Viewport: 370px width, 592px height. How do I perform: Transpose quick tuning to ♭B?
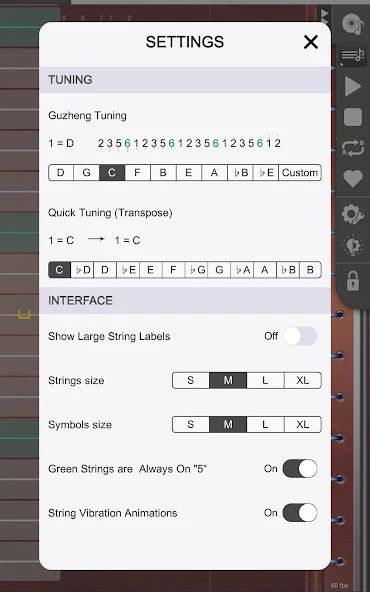(x=288, y=270)
